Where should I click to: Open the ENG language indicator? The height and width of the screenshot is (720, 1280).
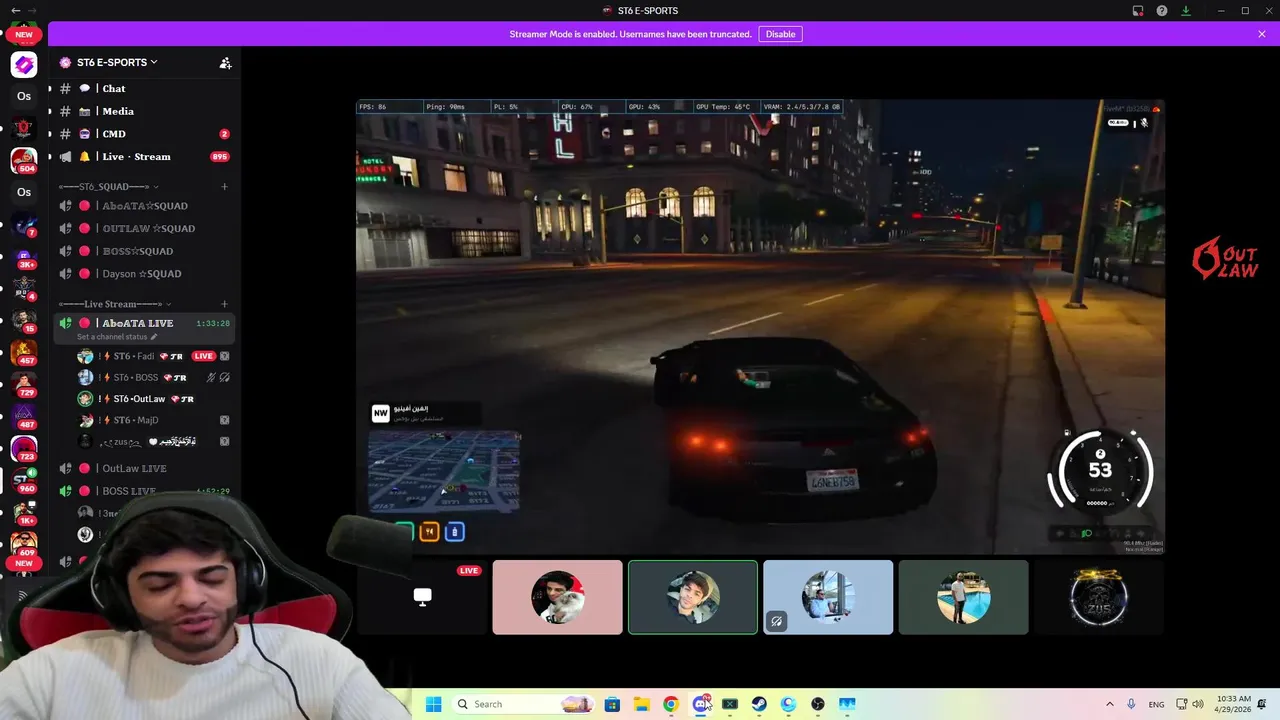pos(1156,704)
